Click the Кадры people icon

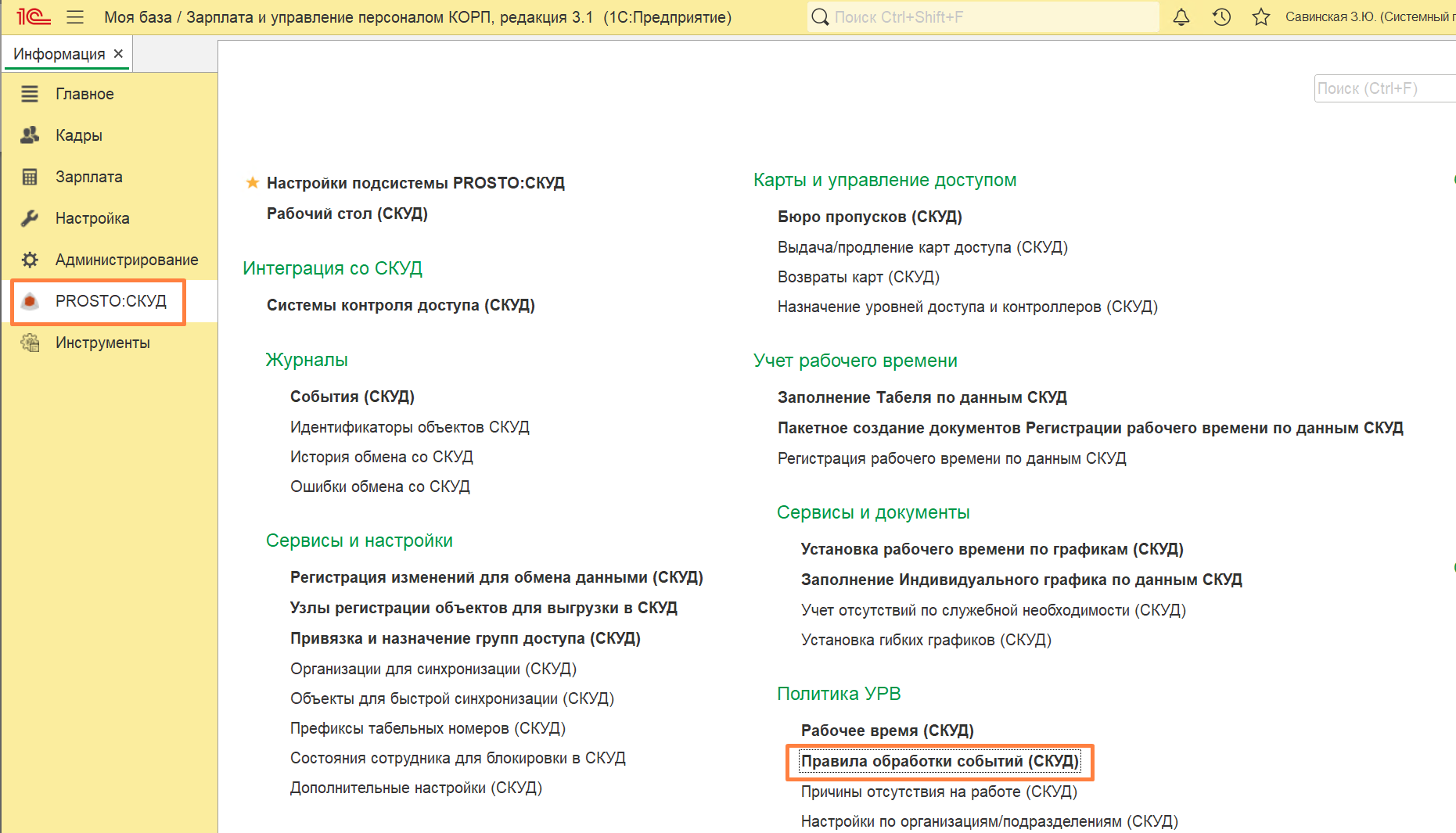tap(30, 135)
